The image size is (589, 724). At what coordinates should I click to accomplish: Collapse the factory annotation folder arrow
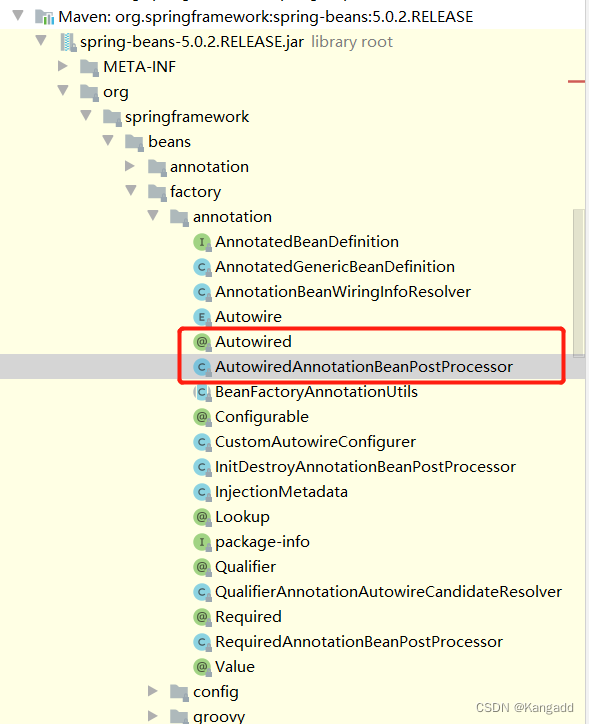(153, 215)
